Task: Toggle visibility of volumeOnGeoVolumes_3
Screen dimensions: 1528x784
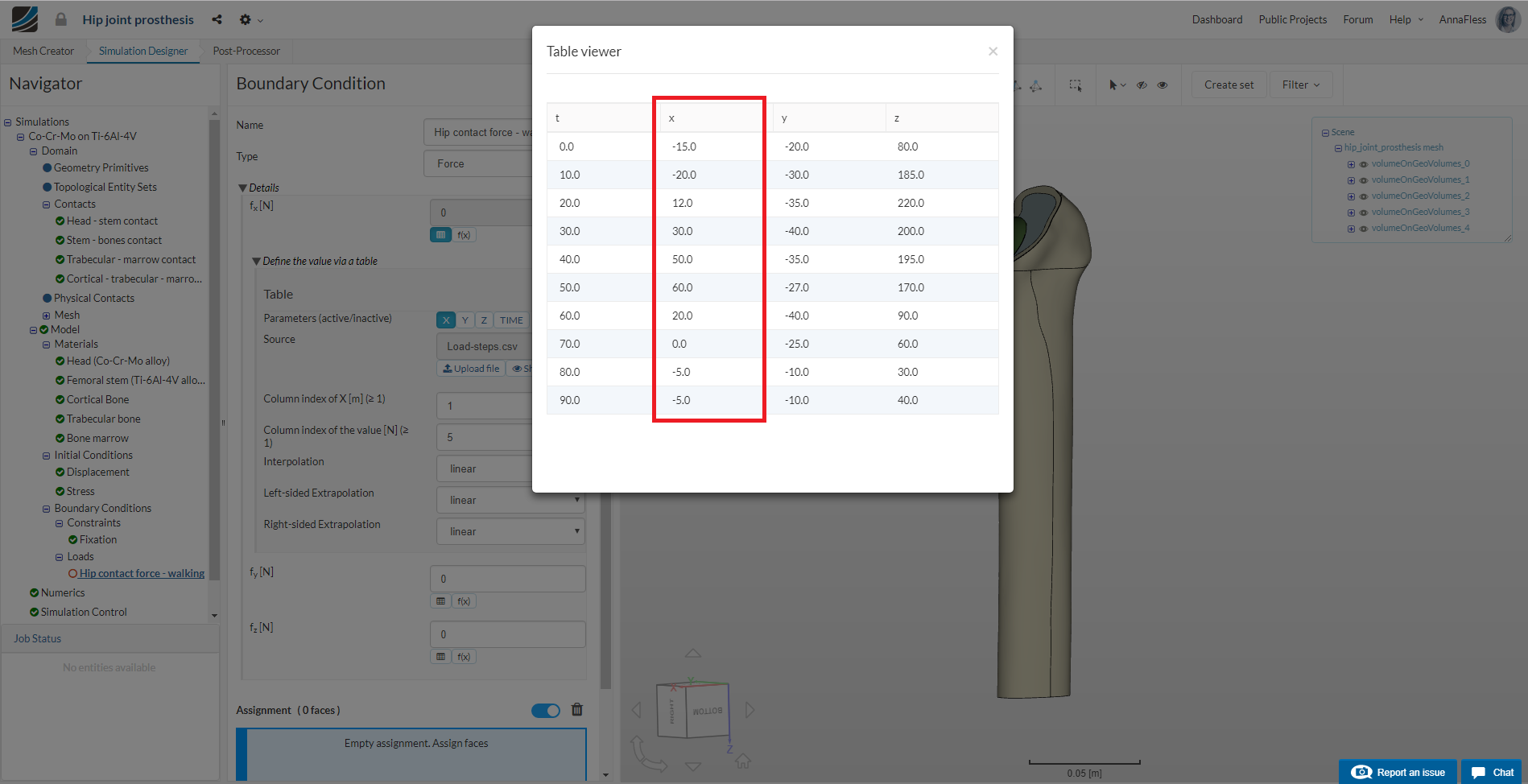Action: (1363, 213)
